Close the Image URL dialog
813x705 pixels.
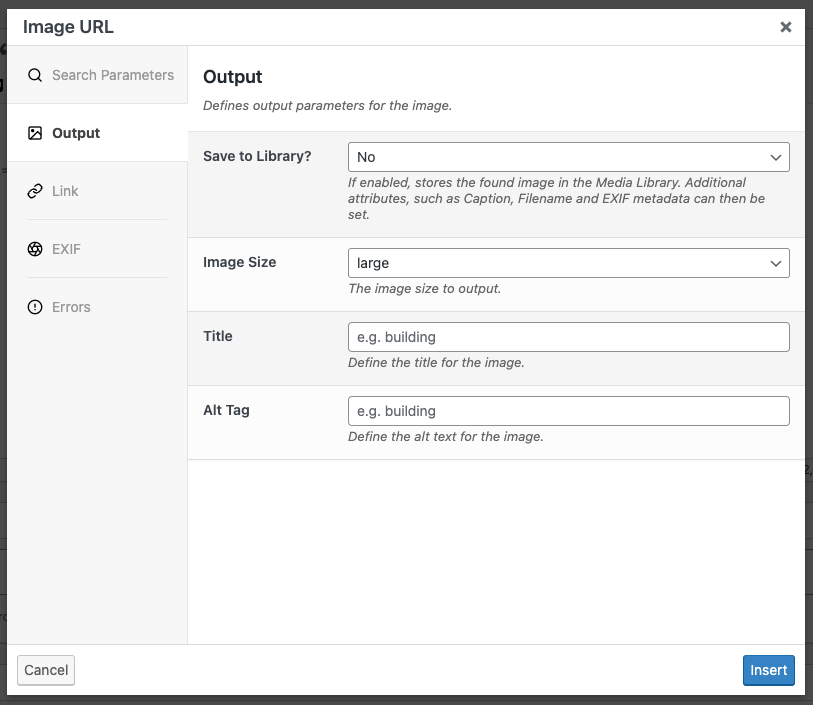[786, 27]
